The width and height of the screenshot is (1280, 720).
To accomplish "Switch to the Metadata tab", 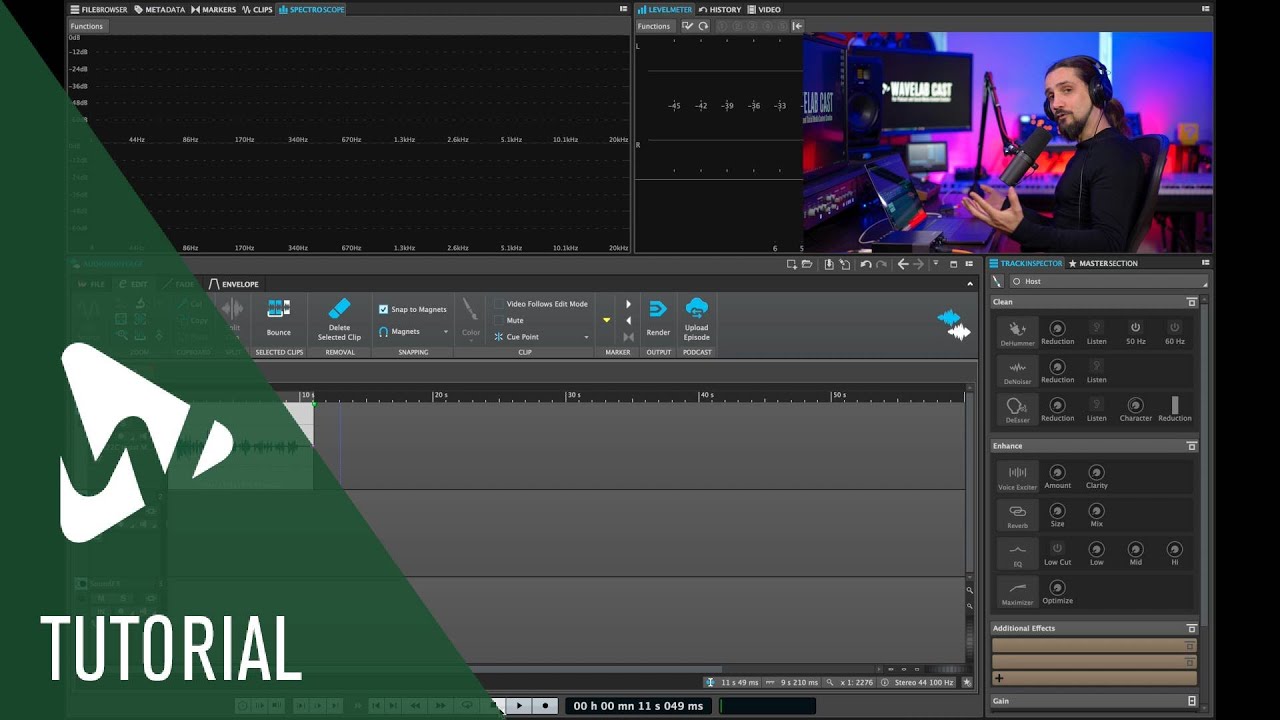I will 159,9.
